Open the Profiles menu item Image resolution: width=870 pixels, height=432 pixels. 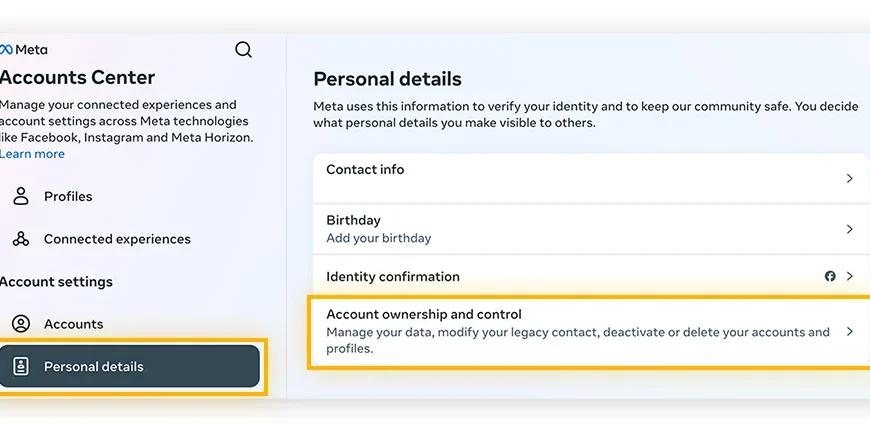[x=130, y=196]
